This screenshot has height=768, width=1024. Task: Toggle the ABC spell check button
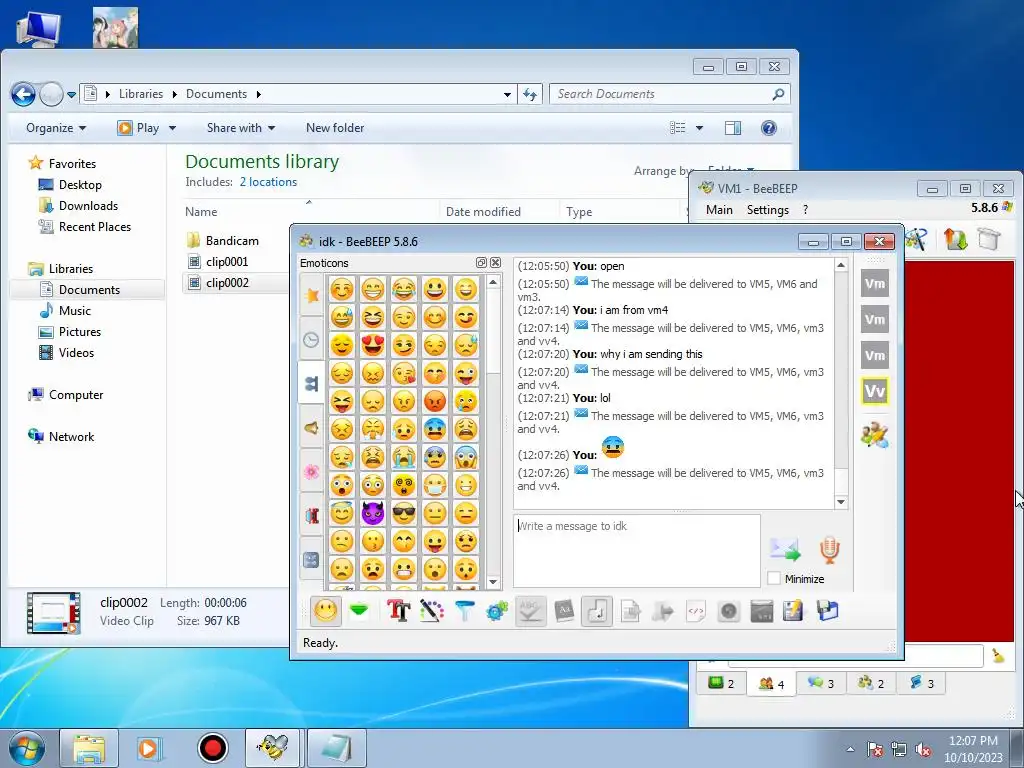pyautogui.click(x=530, y=611)
